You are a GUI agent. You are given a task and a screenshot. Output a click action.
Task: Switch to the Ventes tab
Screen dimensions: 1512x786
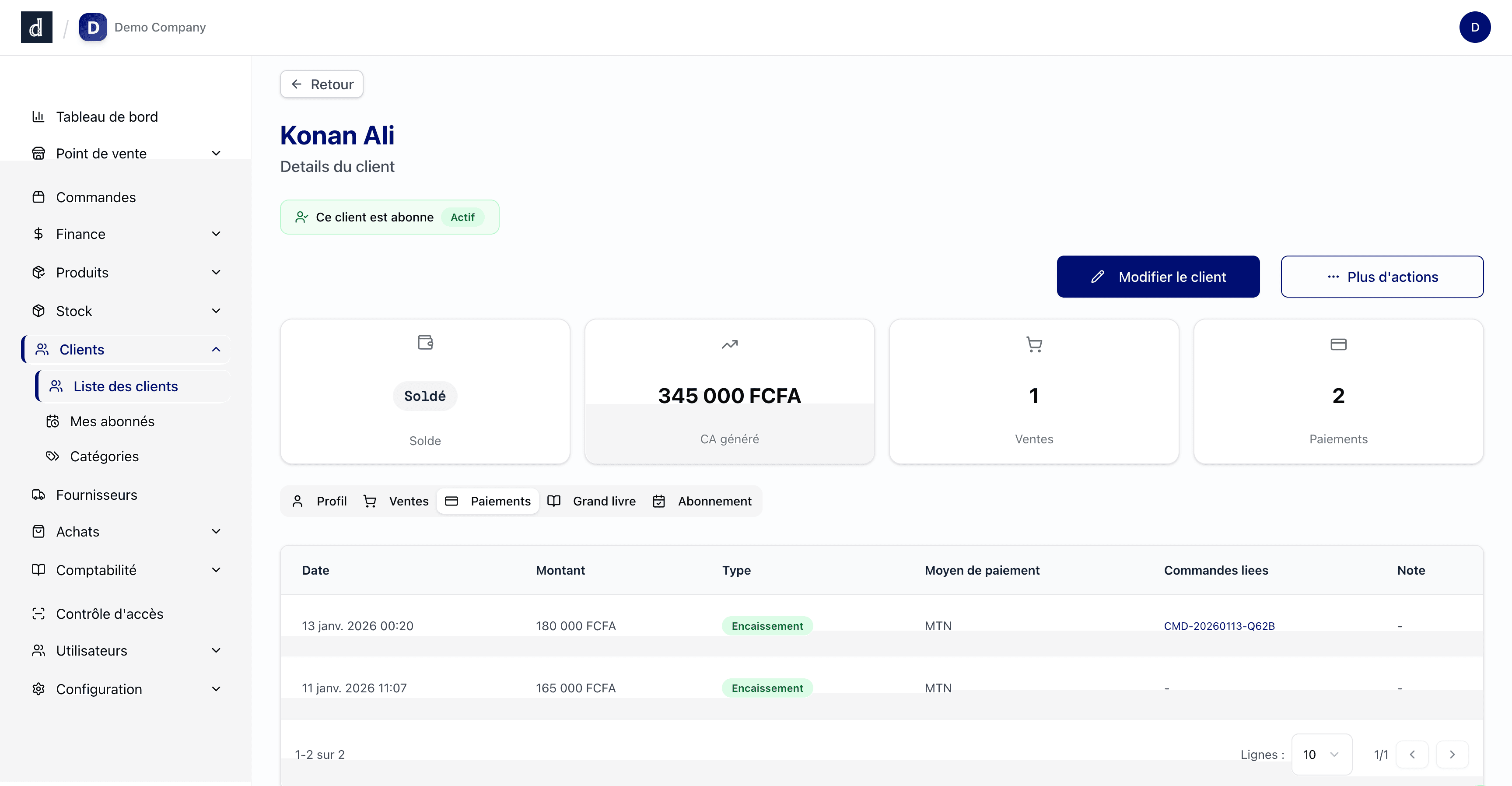click(396, 501)
